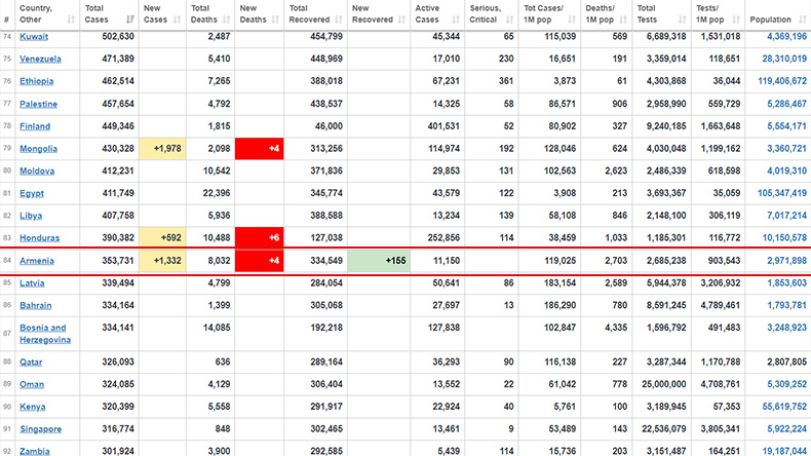Click Kuwait population link 4,369,196
Viewport: 811px width, 456px height.
point(787,37)
